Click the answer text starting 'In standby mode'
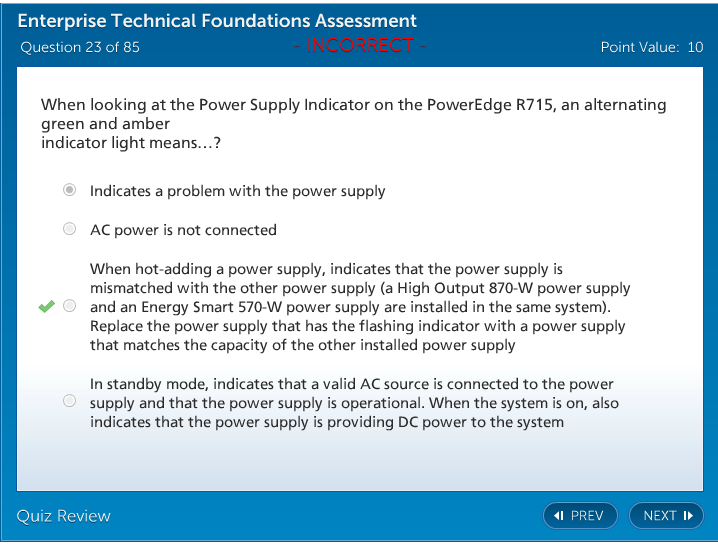The image size is (718, 545). coord(354,403)
